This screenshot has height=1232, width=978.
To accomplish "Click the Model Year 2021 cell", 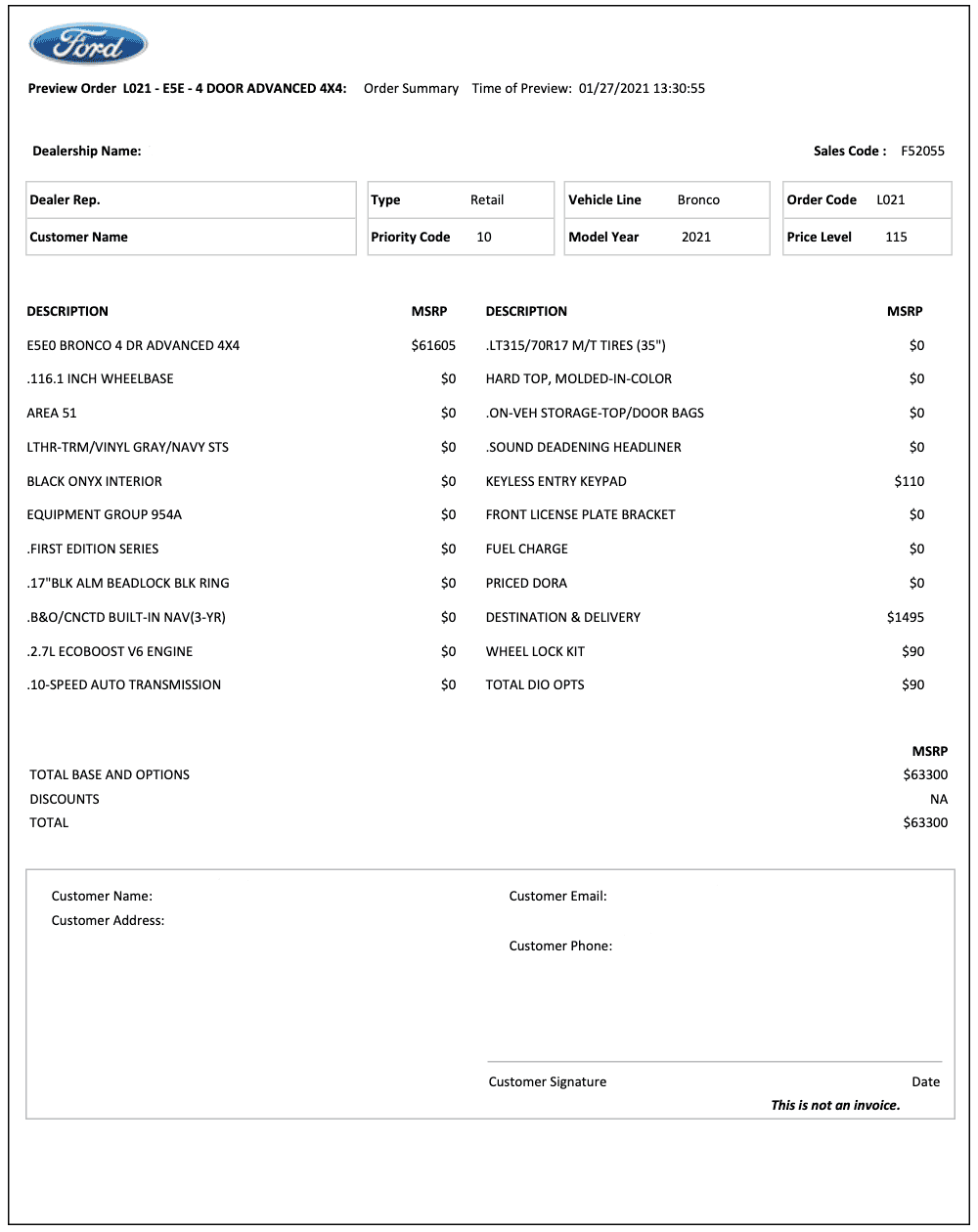I will click(x=667, y=237).
